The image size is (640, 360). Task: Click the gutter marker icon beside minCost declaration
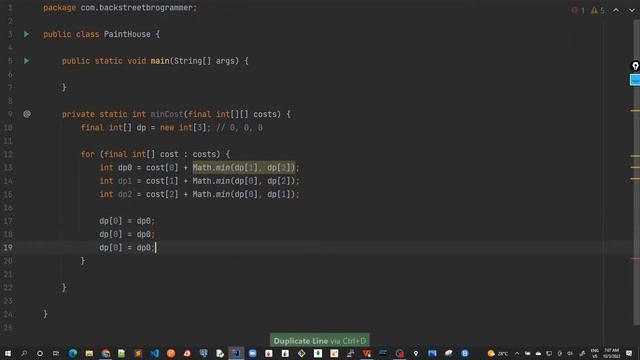27,114
